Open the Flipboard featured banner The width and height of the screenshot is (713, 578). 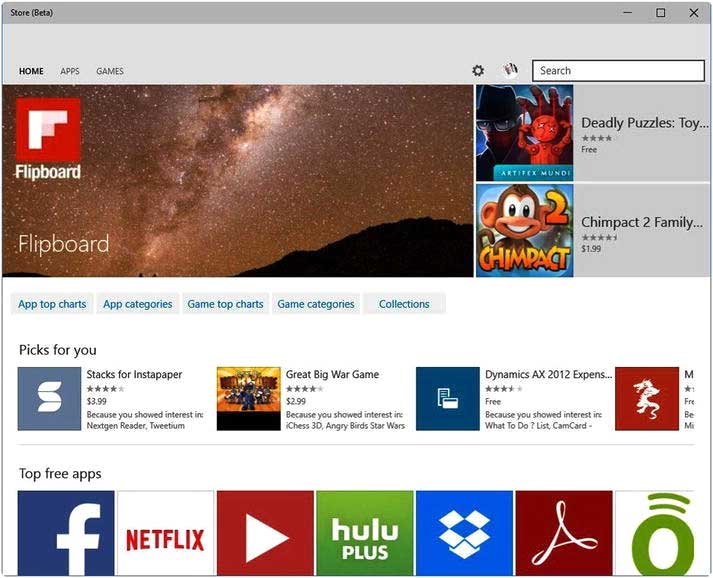click(237, 181)
